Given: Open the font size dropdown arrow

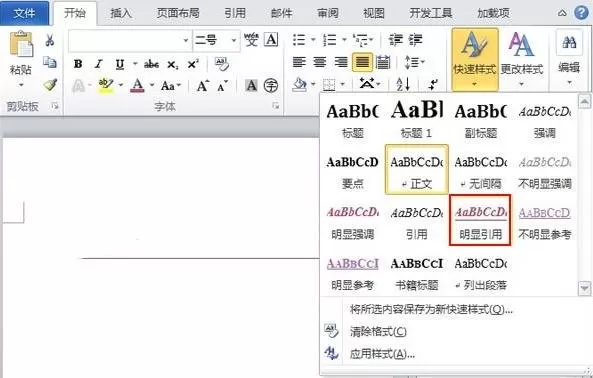Looking at the screenshot, I should tap(234, 40).
